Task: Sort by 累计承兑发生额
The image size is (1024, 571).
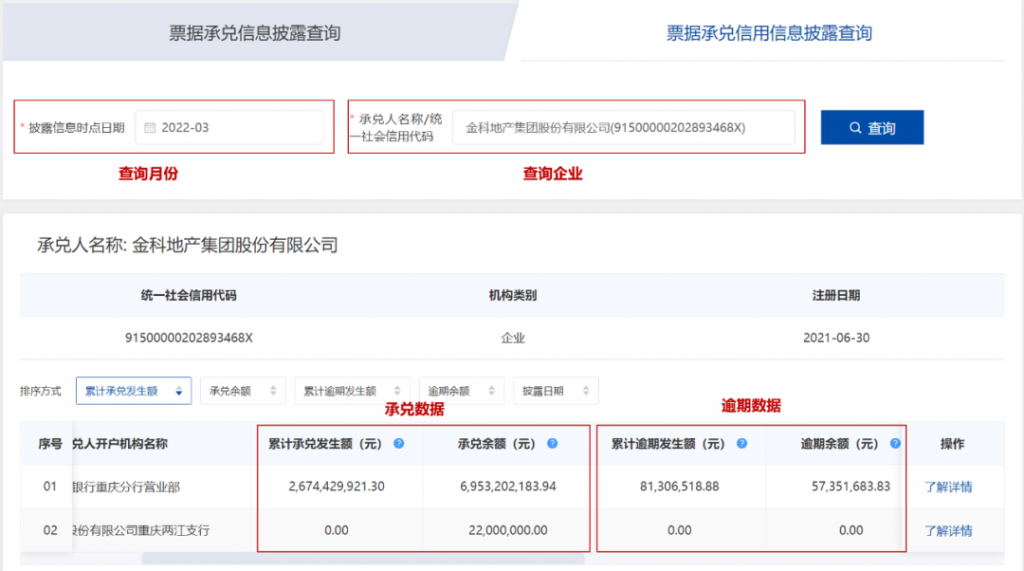Action: tap(133, 391)
